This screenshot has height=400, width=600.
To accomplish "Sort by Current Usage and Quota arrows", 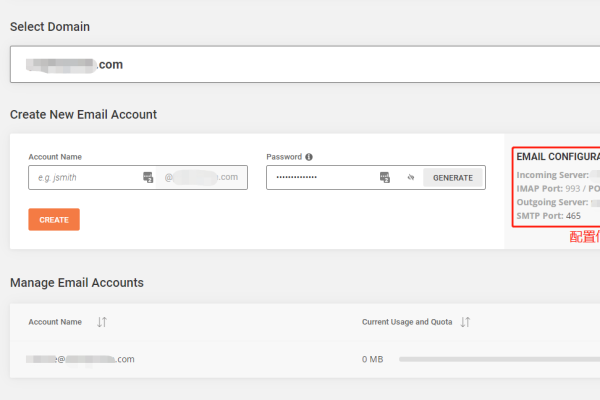I will (465, 322).
